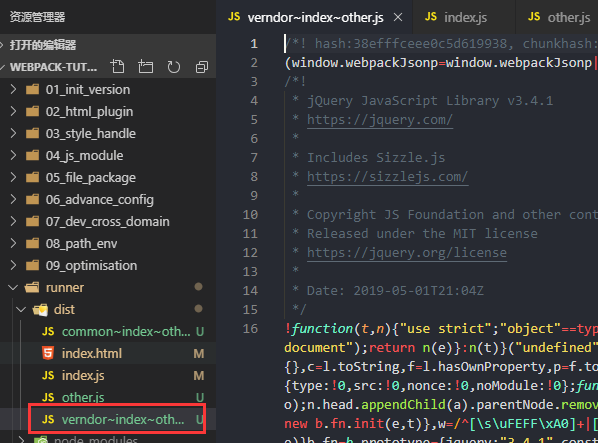Click JS icon beside common~index~oth... file
The image size is (598, 443).
(48, 332)
